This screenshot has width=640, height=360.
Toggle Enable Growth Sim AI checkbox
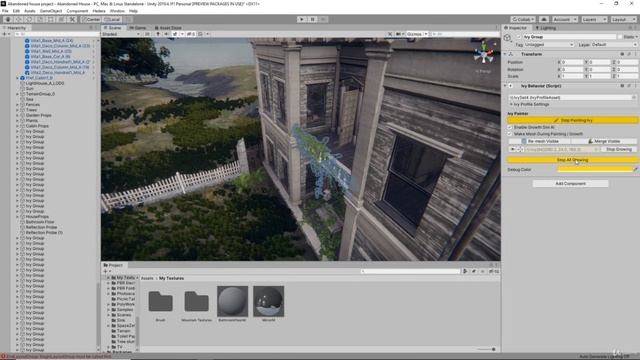tap(509, 127)
